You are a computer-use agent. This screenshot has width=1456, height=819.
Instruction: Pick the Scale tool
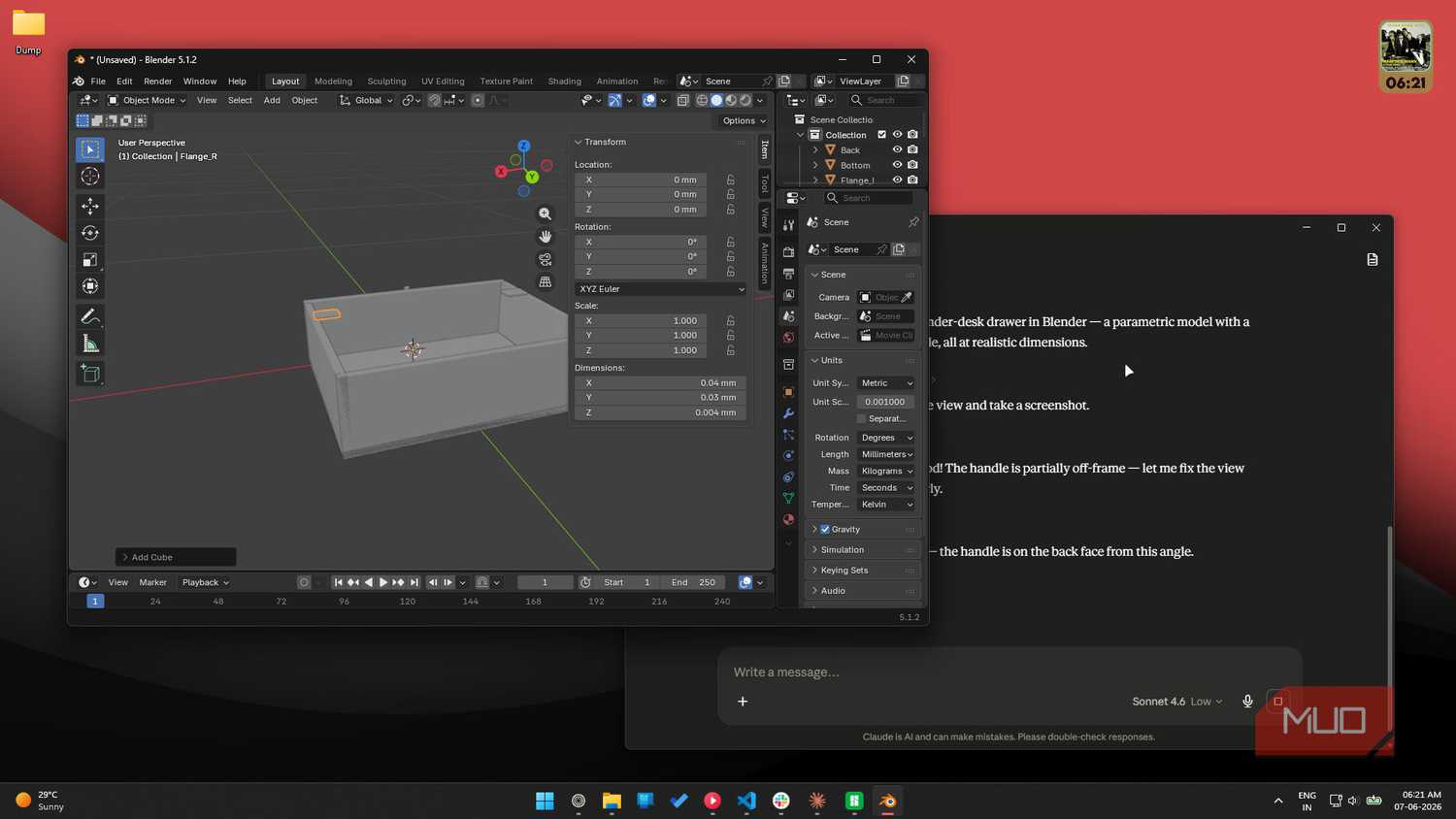point(90,259)
